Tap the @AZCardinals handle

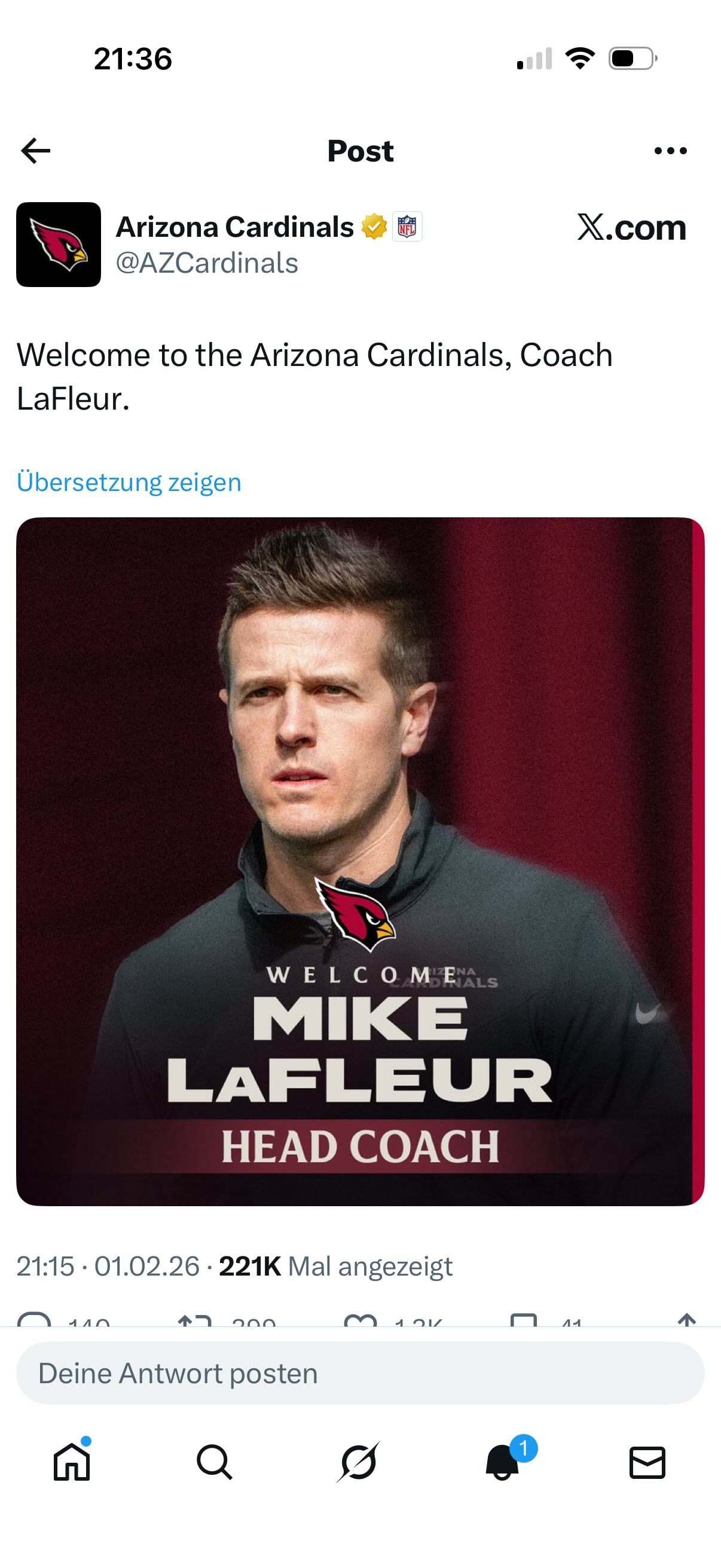pos(207,264)
